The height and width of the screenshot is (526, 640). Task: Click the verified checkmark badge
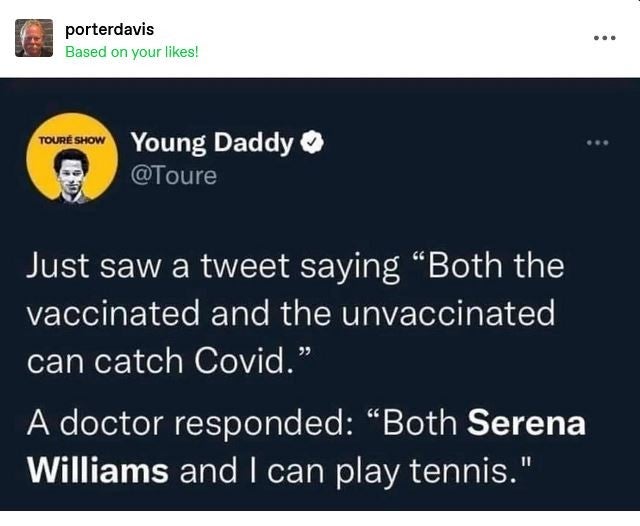pos(312,144)
